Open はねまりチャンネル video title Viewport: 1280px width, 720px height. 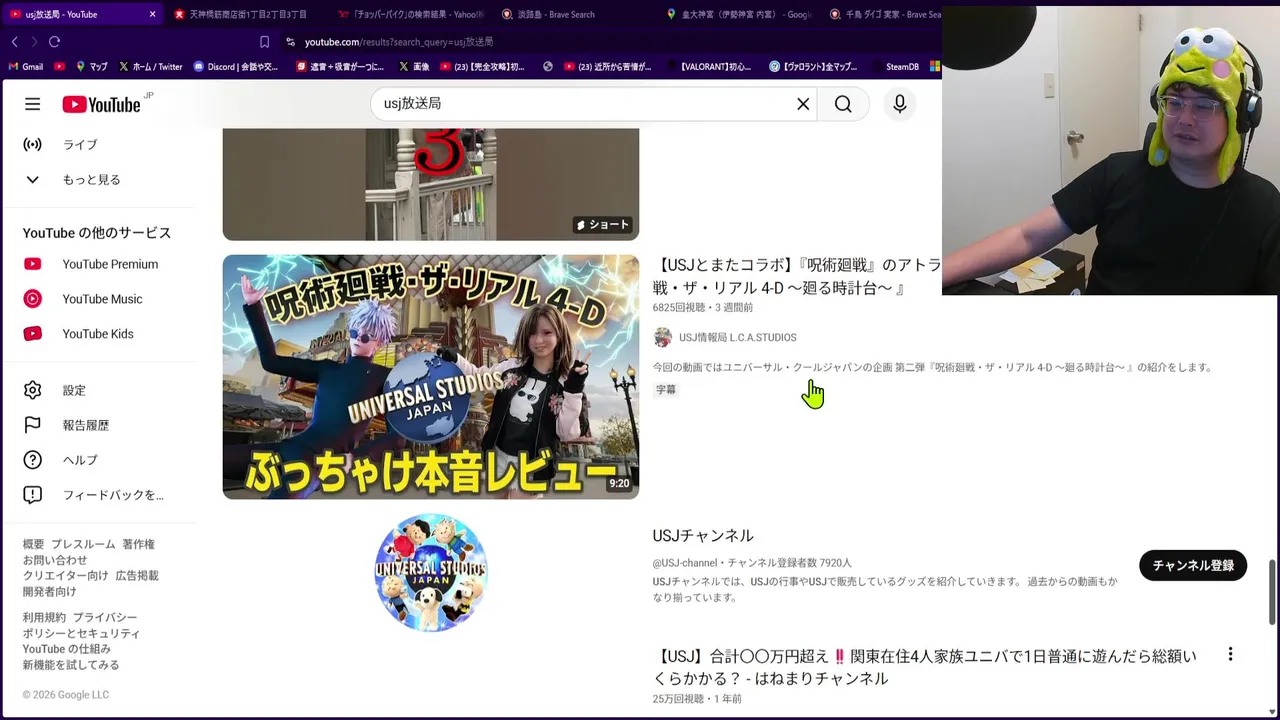[x=925, y=667]
